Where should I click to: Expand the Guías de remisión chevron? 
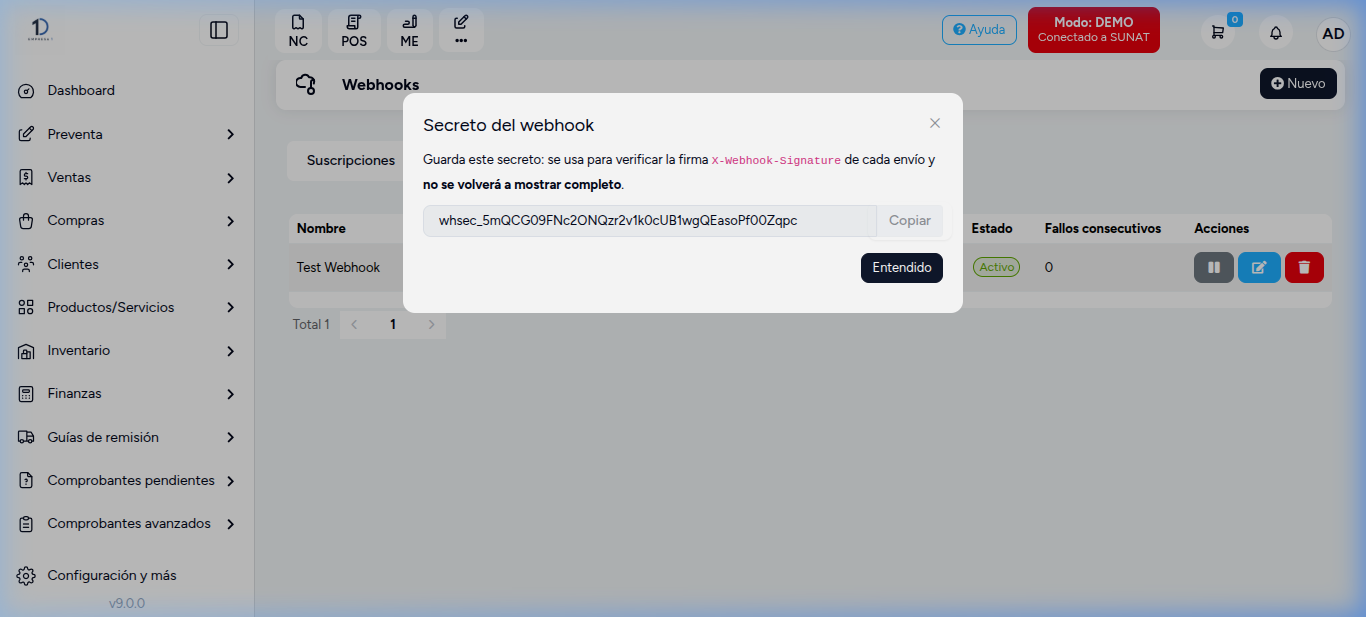tap(230, 438)
